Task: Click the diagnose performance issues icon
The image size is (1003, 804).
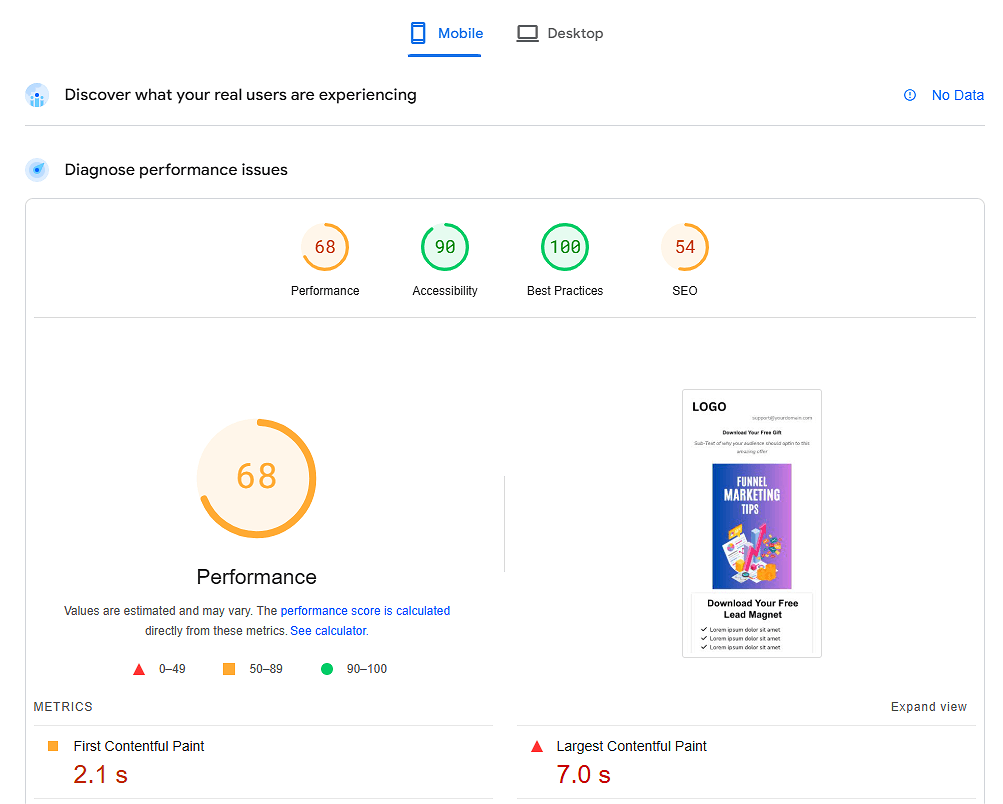Action: tap(37, 170)
